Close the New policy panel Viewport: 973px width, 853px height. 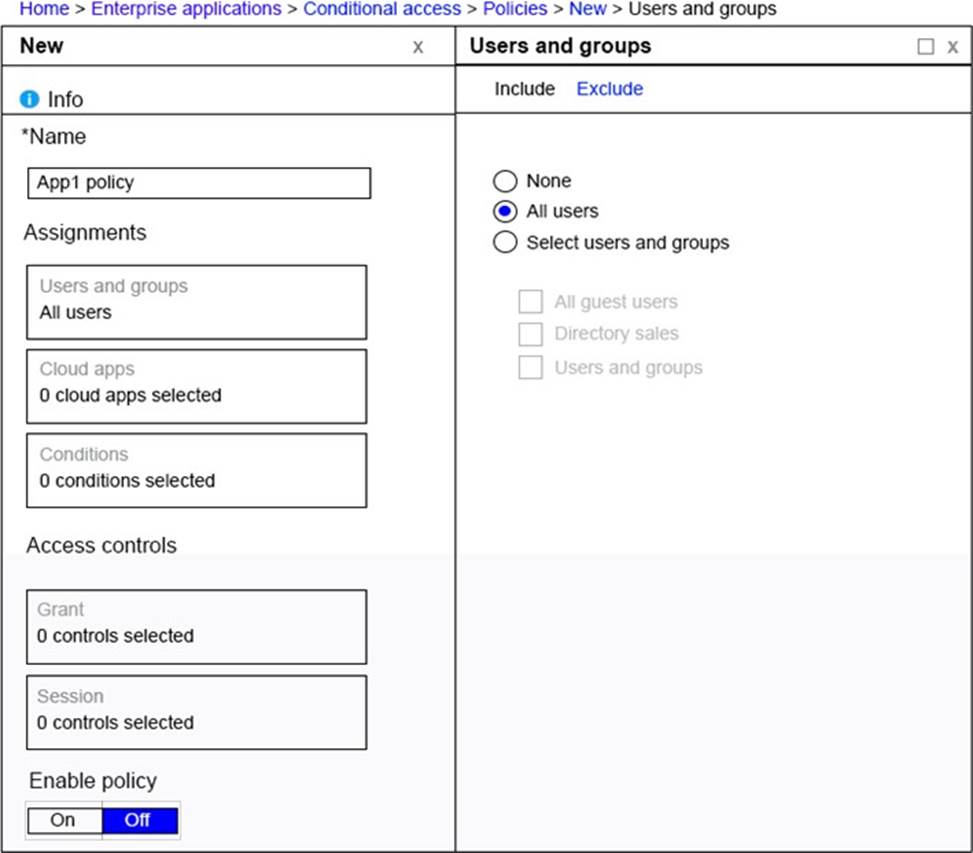point(418,47)
